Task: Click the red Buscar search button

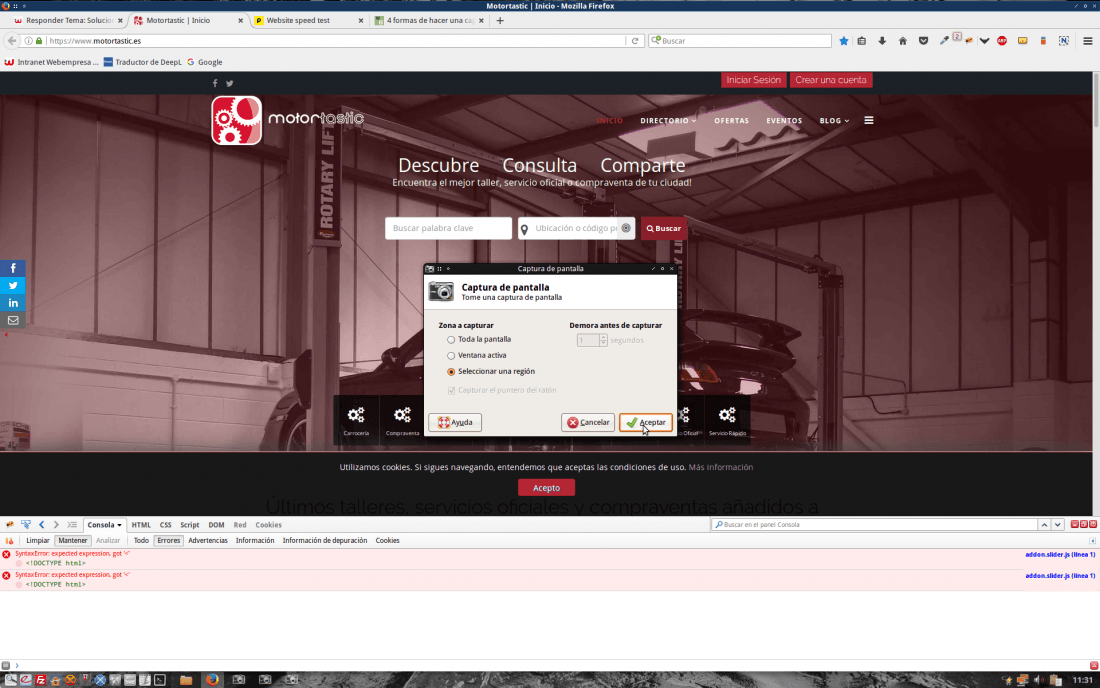Action: pos(663,228)
